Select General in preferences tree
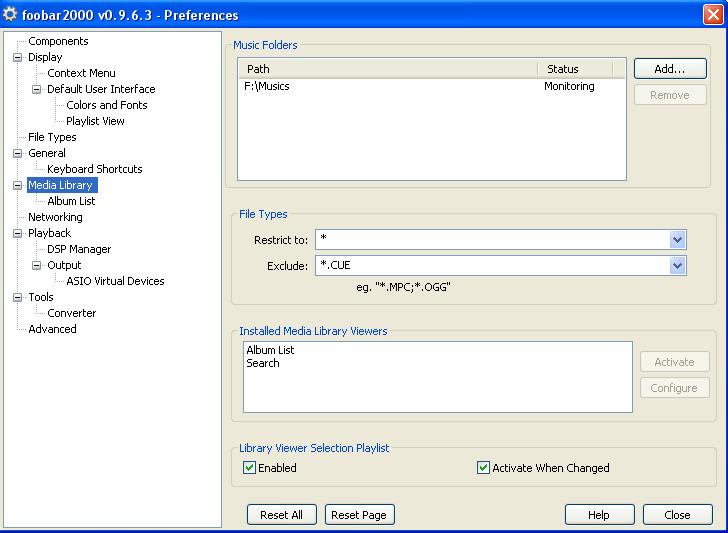 click(x=46, y=153)
